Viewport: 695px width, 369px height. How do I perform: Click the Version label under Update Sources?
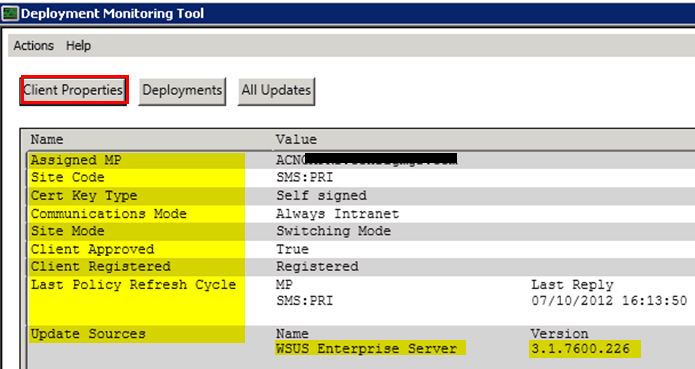pyautogui.click(x=560, y=334)
